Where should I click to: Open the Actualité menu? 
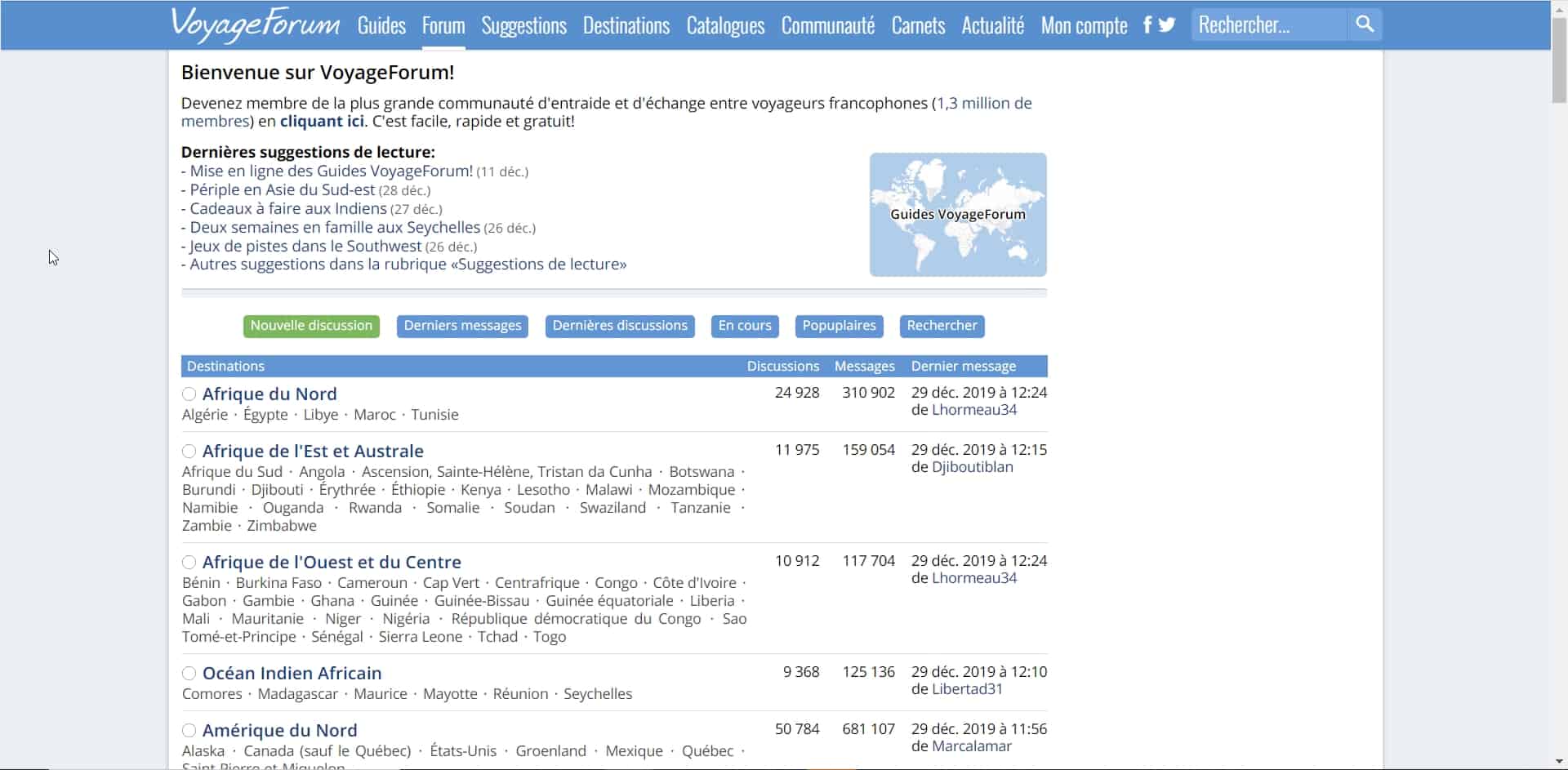(x=992, y=25)
